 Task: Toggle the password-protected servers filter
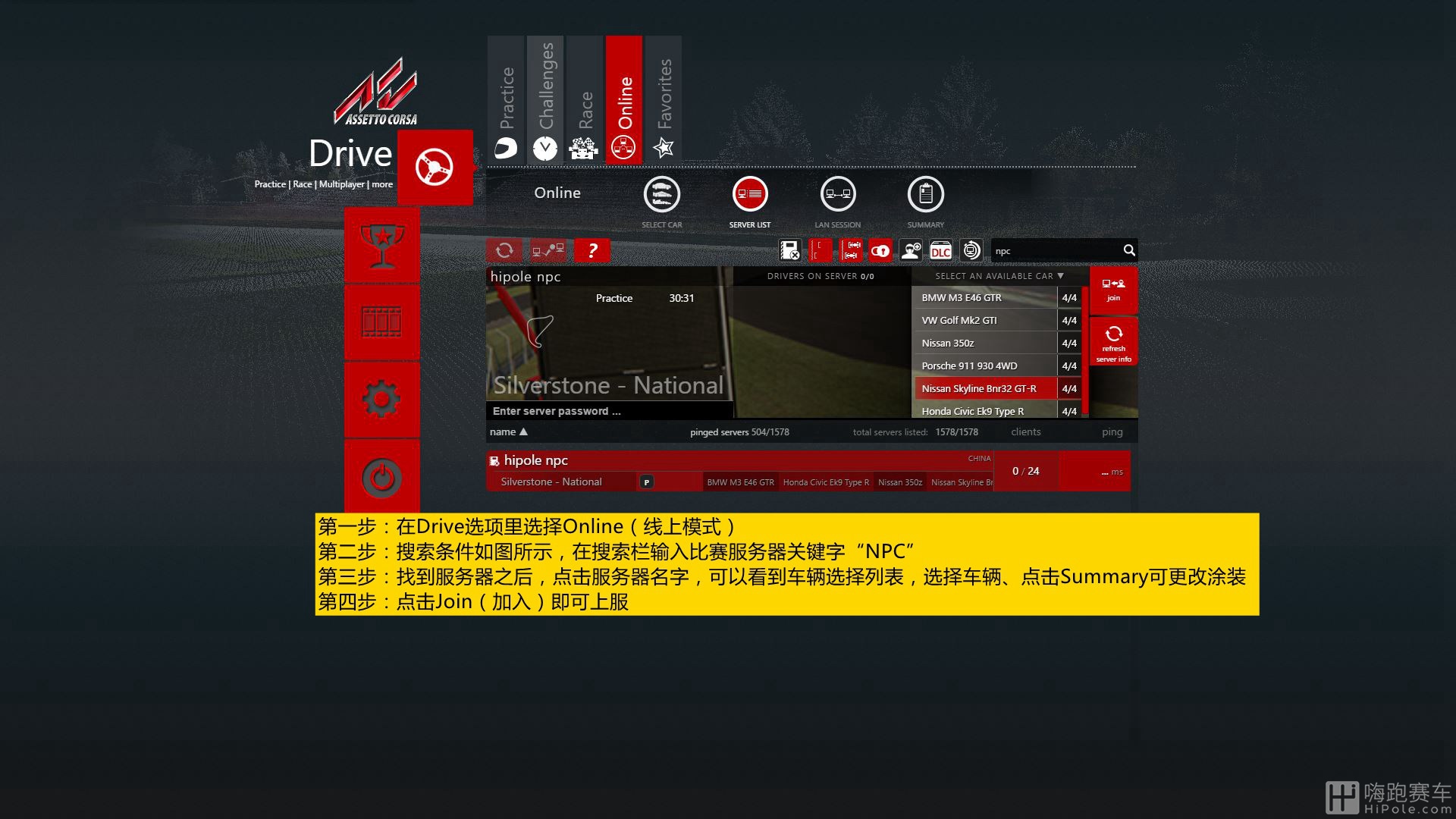click(x=880, y=250)
